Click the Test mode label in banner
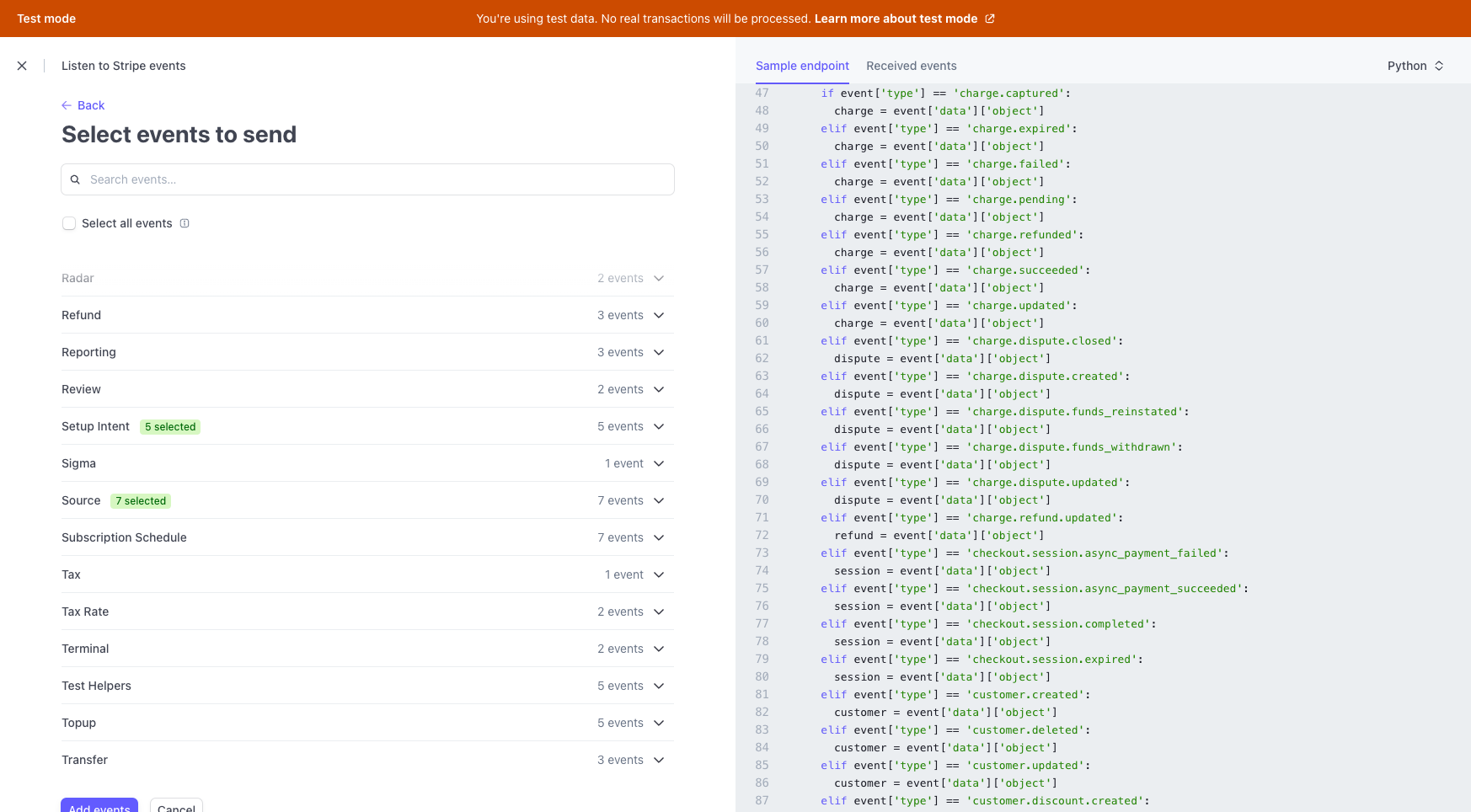Viewport: 1471px width, 812px height. (46, 19)
